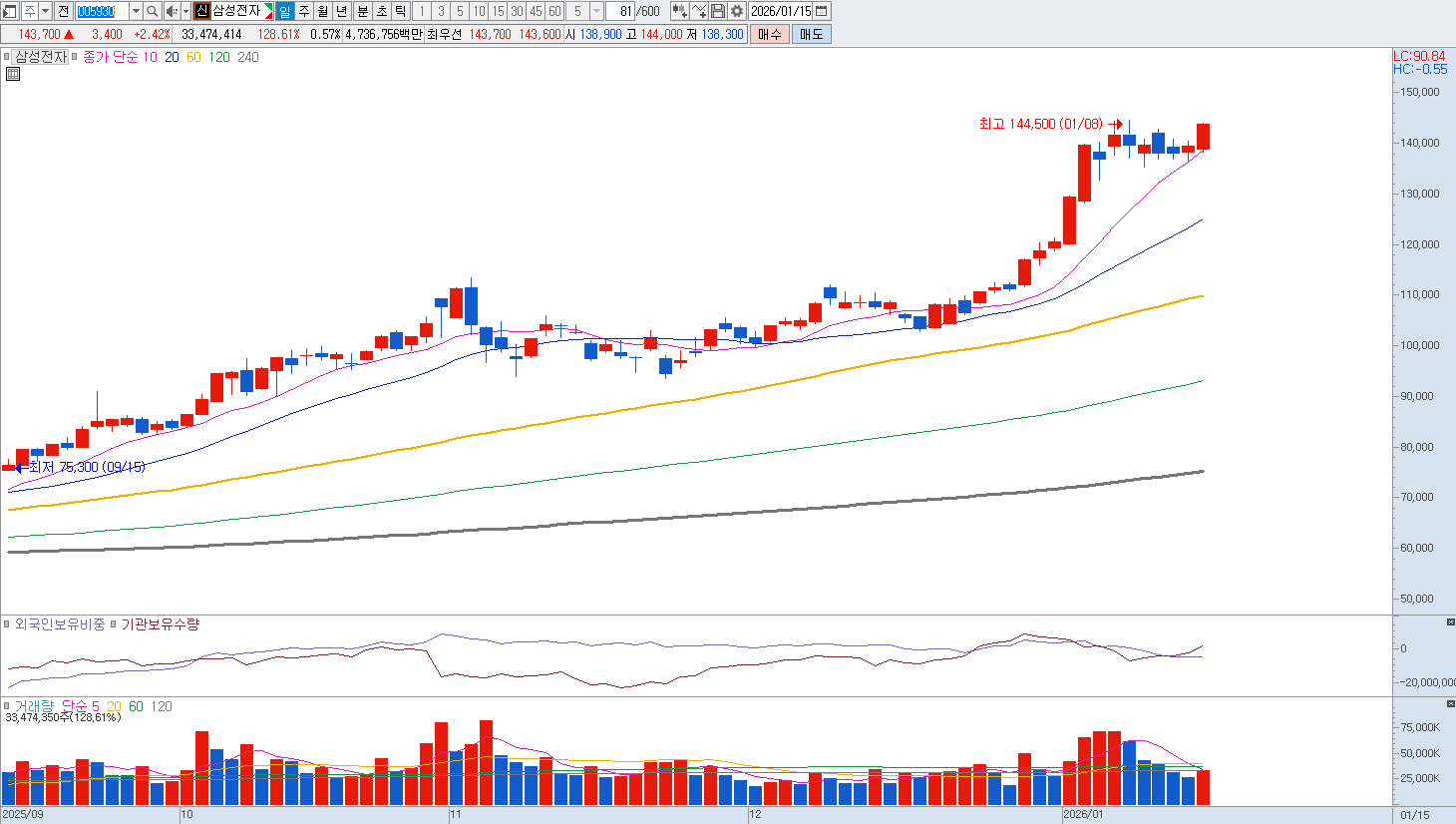Open chart settings gear icon

point(737,11)
